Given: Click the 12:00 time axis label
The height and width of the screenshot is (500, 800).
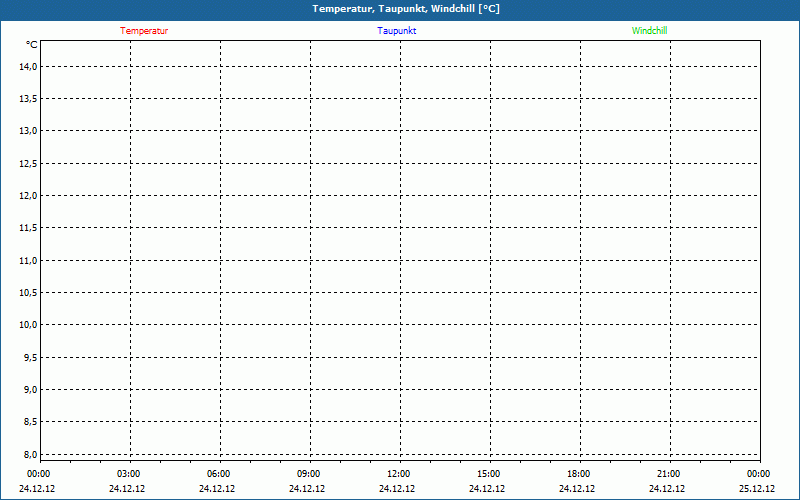Looking at the screenshot, I should point(398,474).
